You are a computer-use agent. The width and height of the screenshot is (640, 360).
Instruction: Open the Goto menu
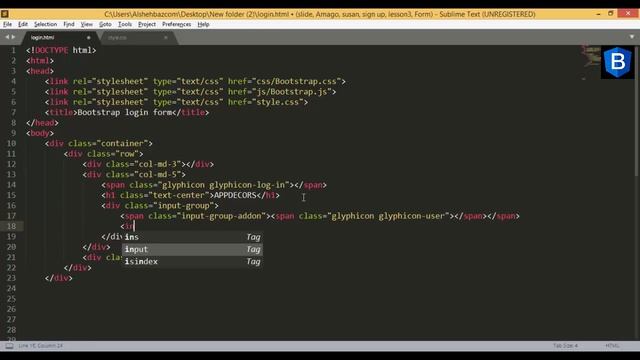pyautogui.click(x=105, y=24)
